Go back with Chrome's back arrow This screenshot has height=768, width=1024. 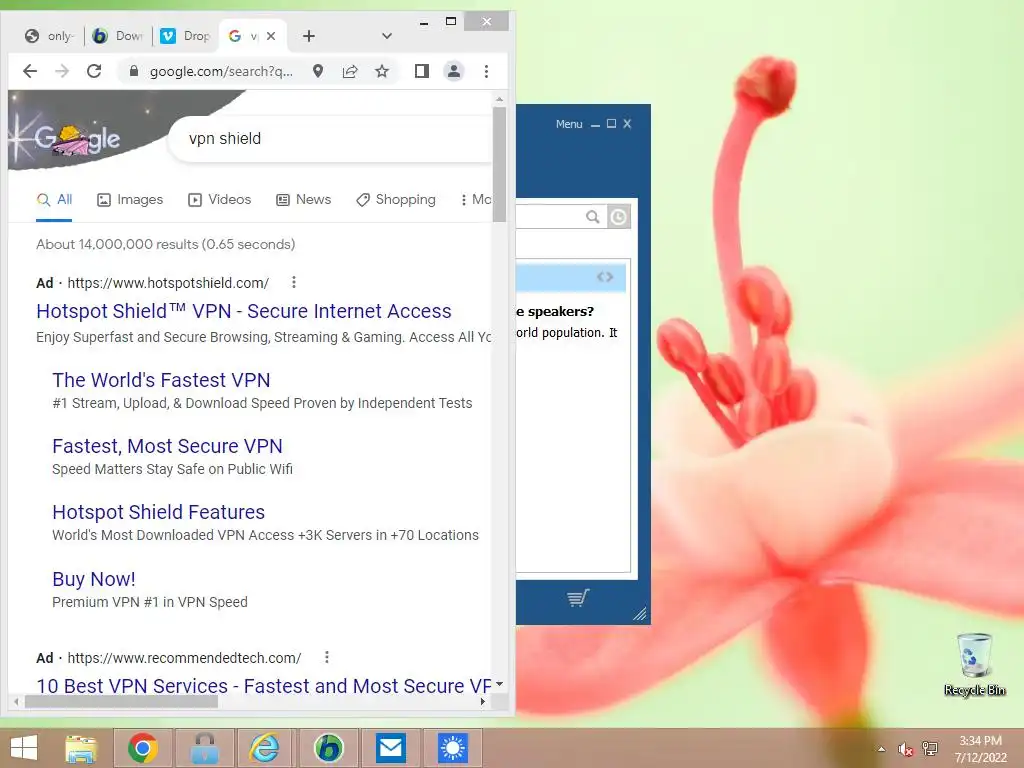[30, 71]
